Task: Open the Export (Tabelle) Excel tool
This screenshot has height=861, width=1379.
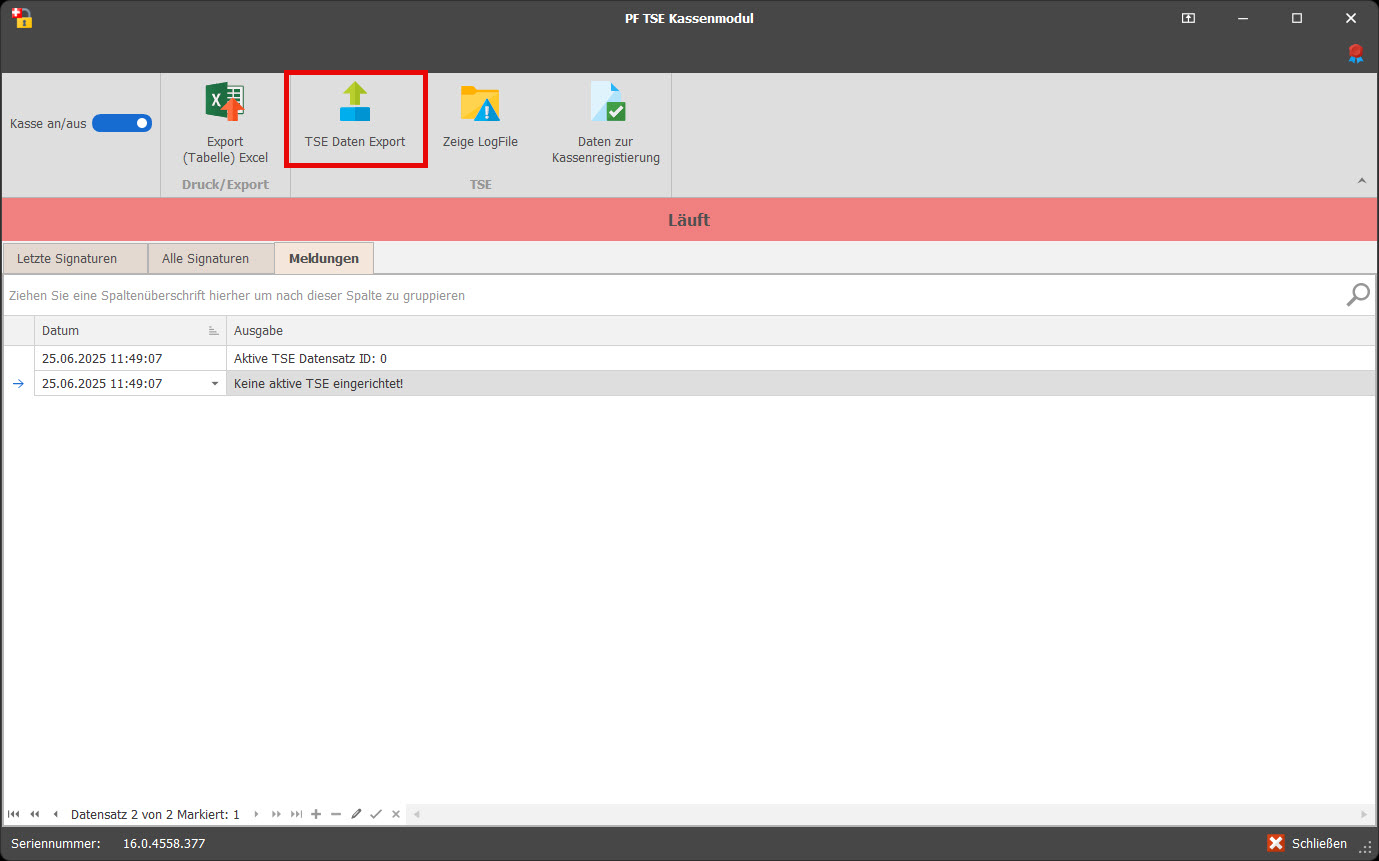Action: tap(225, 122)
